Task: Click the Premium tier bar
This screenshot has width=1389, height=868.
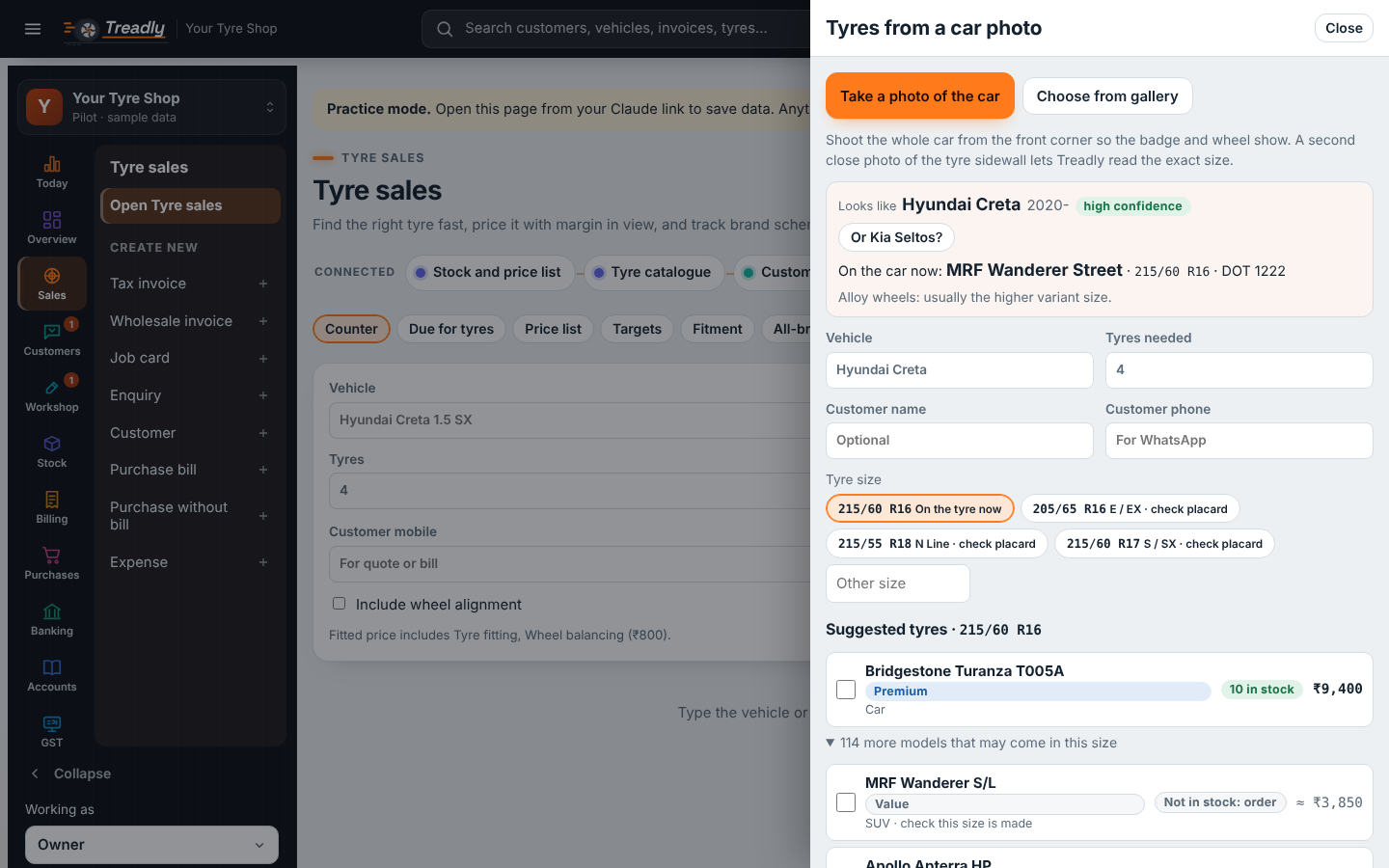Action: (x=1037, y=691)
